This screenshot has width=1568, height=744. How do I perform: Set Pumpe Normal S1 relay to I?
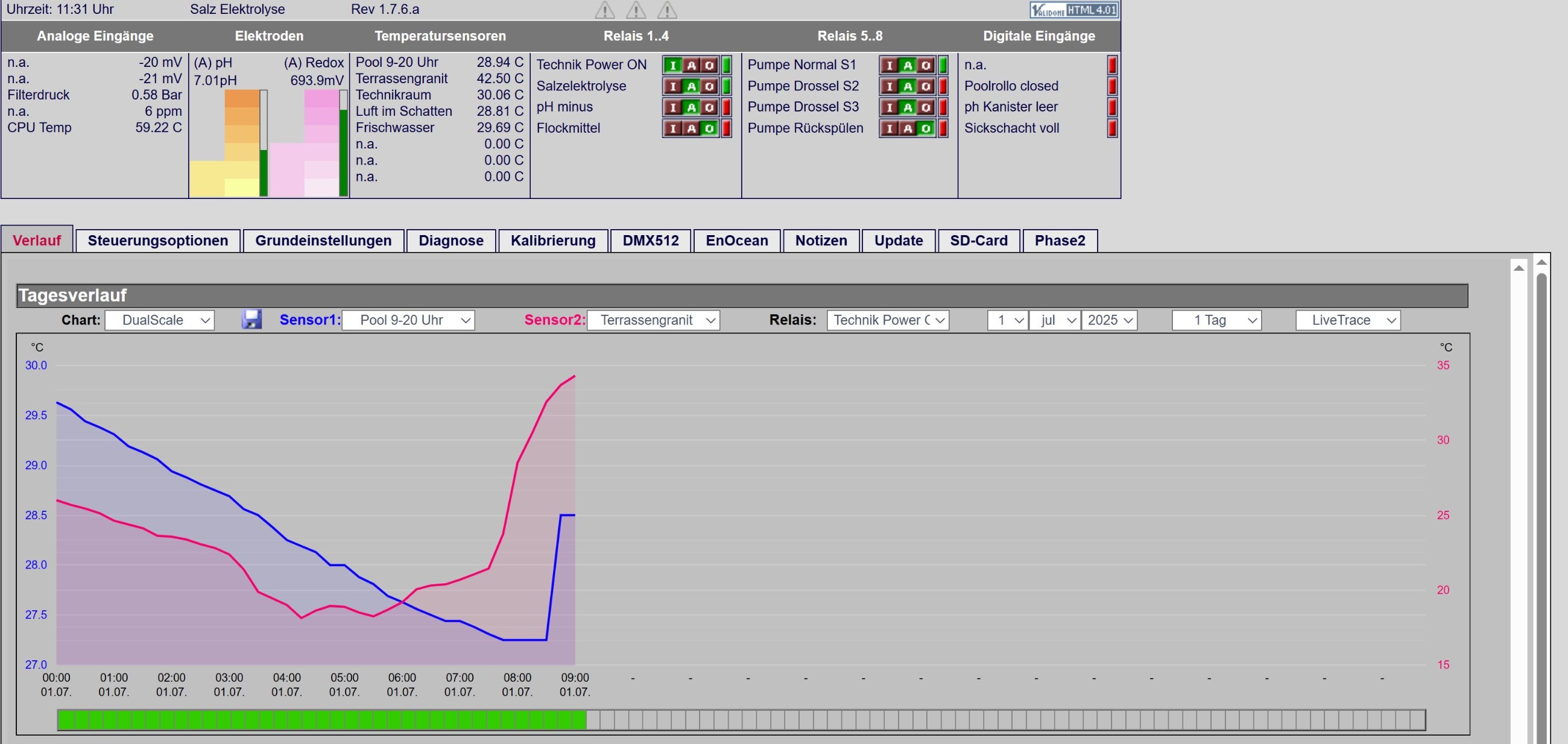pyautogui.click(x=890, y=65)
